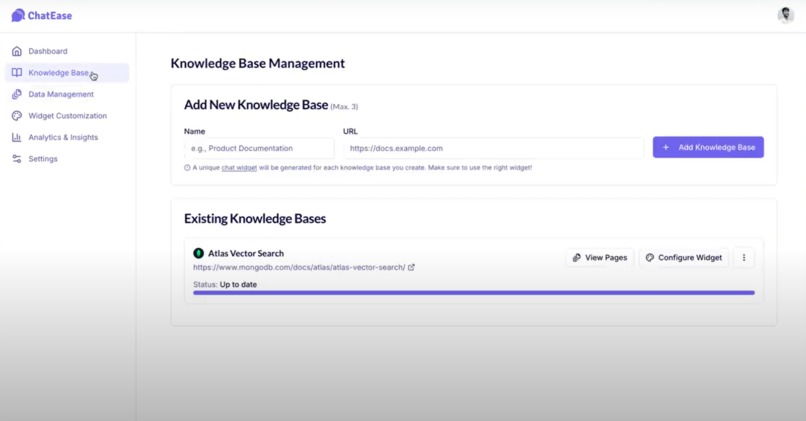Click the Status: Up to date text
Viewport: 806px width, 421px height.
(x=225, y=284)
